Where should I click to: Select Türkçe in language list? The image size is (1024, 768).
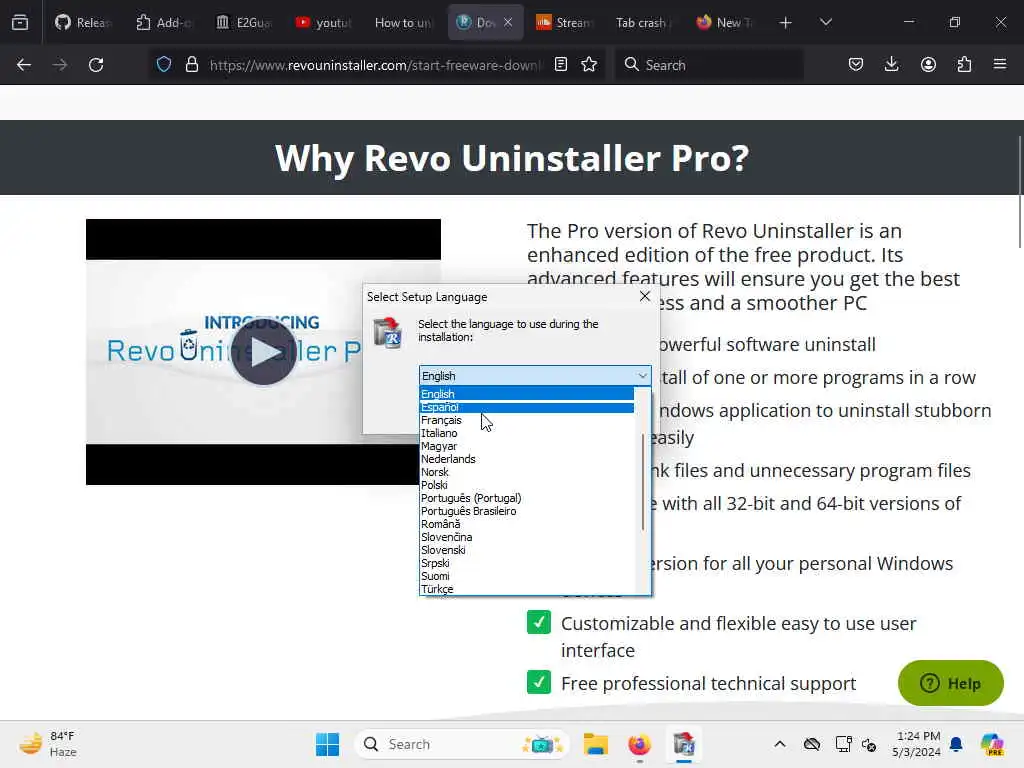click(x=527, y=589)
